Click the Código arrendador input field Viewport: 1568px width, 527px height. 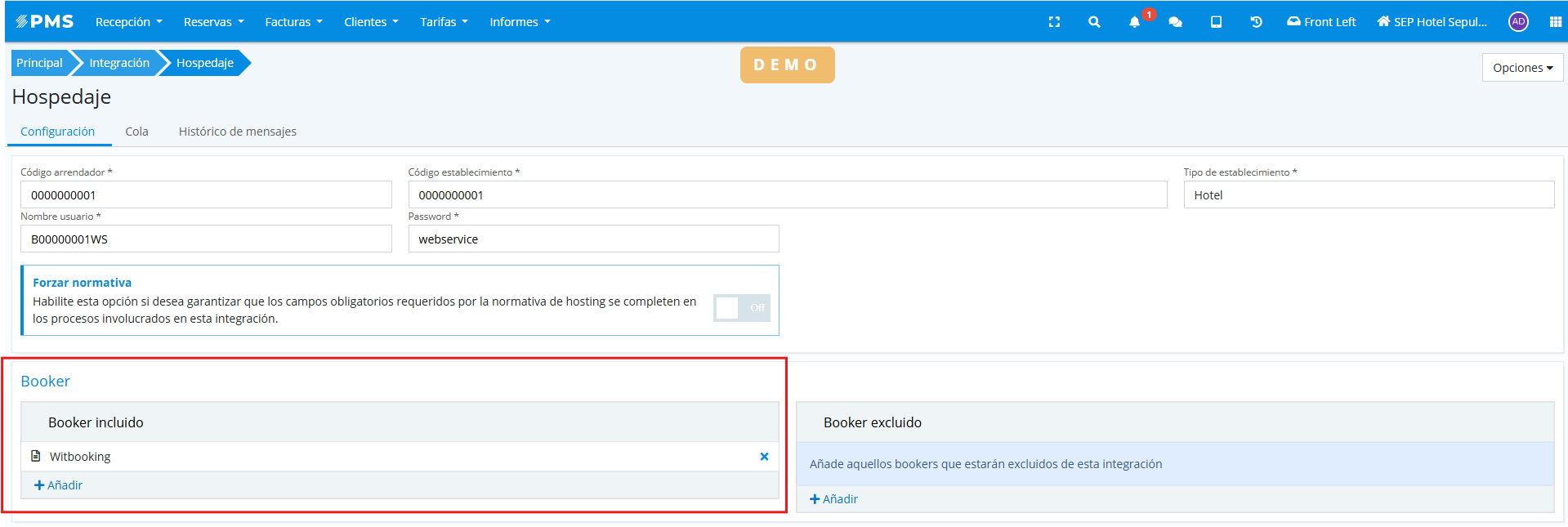[x=206, y=195]
